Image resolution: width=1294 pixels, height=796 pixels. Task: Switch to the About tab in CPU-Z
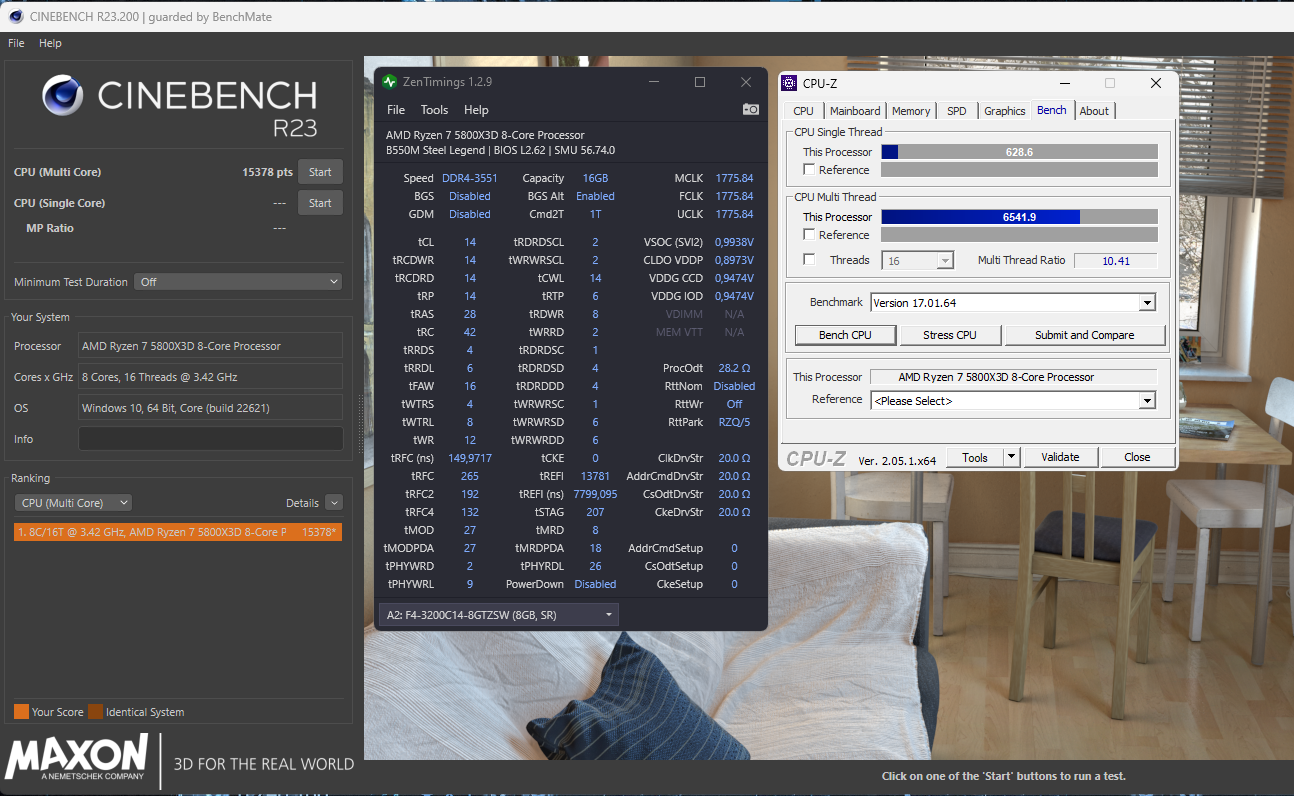pos(1094,111)
